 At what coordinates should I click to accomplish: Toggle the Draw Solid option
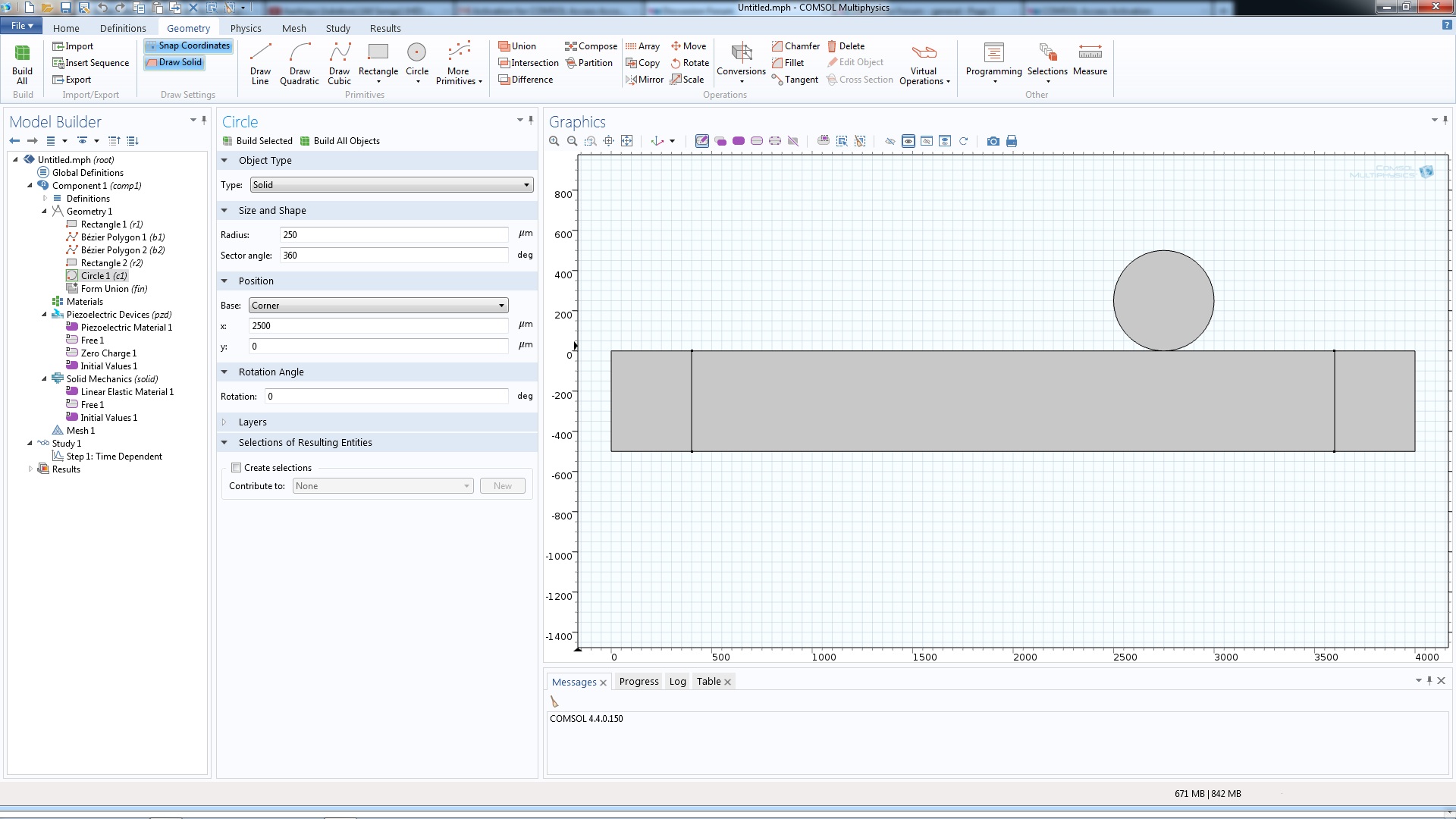(174, 62)
